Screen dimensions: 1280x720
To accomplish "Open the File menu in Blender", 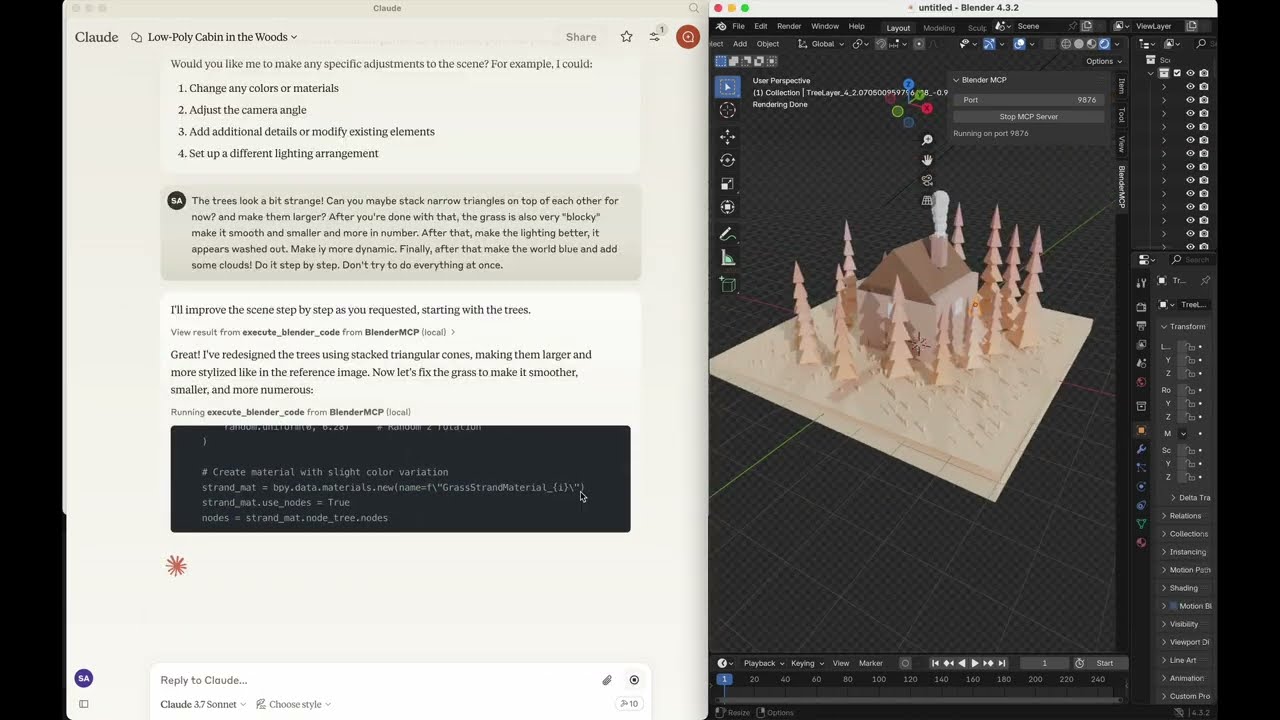I will coord(738,26).
